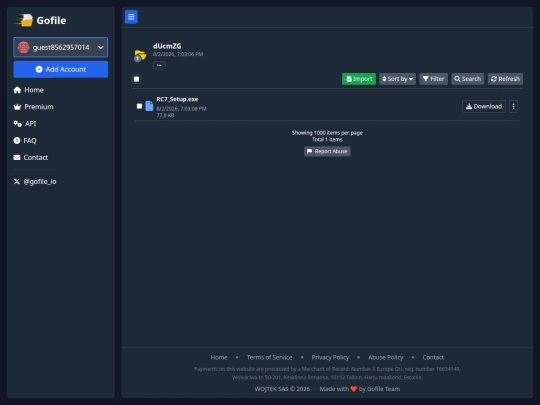Open the guest8562957014 account dropdown
This screenshot has width=540, height=405.
[61, 47]
